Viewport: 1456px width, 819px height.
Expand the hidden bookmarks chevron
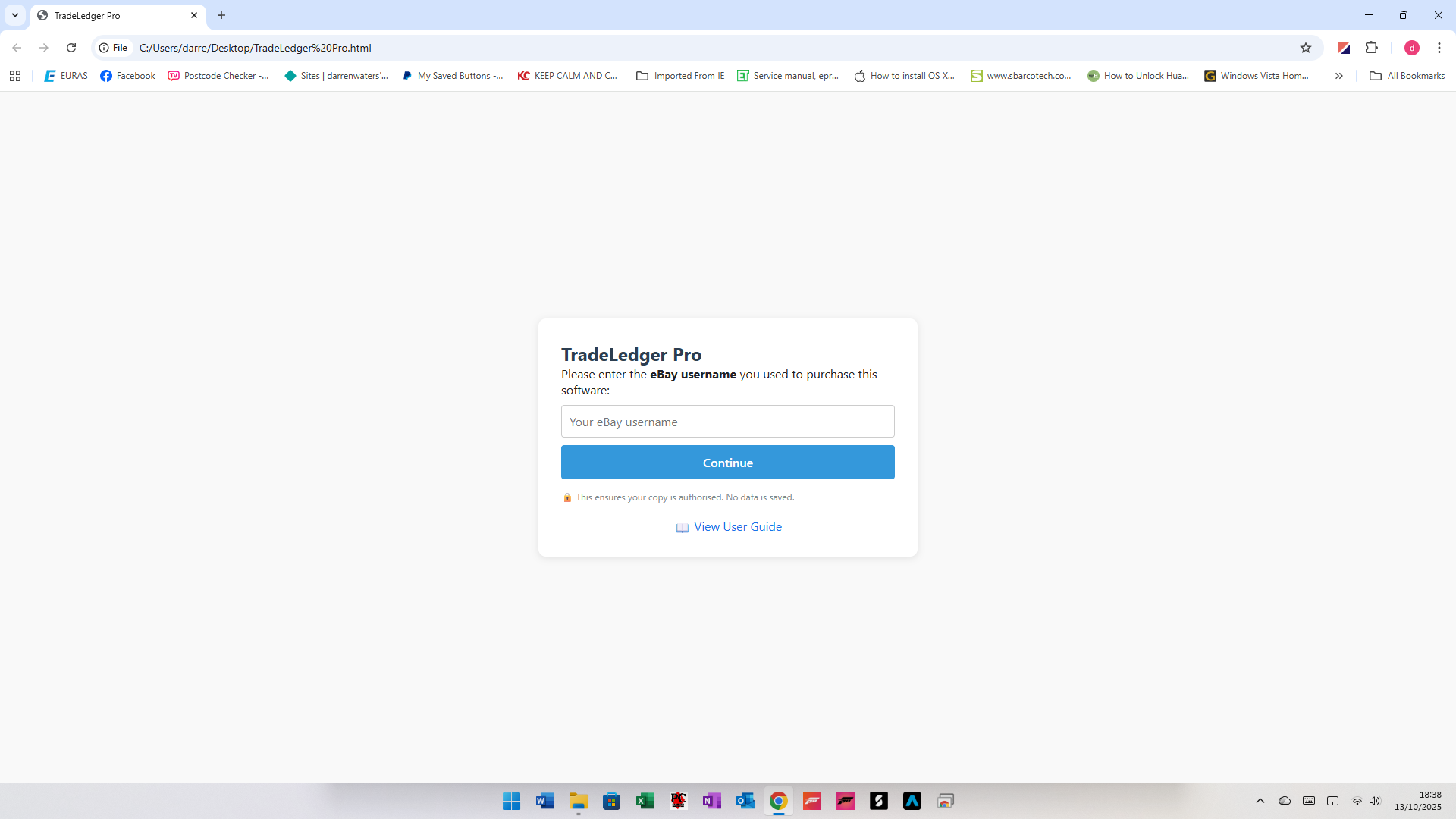pyautogui.click(x=1338, y=76)
